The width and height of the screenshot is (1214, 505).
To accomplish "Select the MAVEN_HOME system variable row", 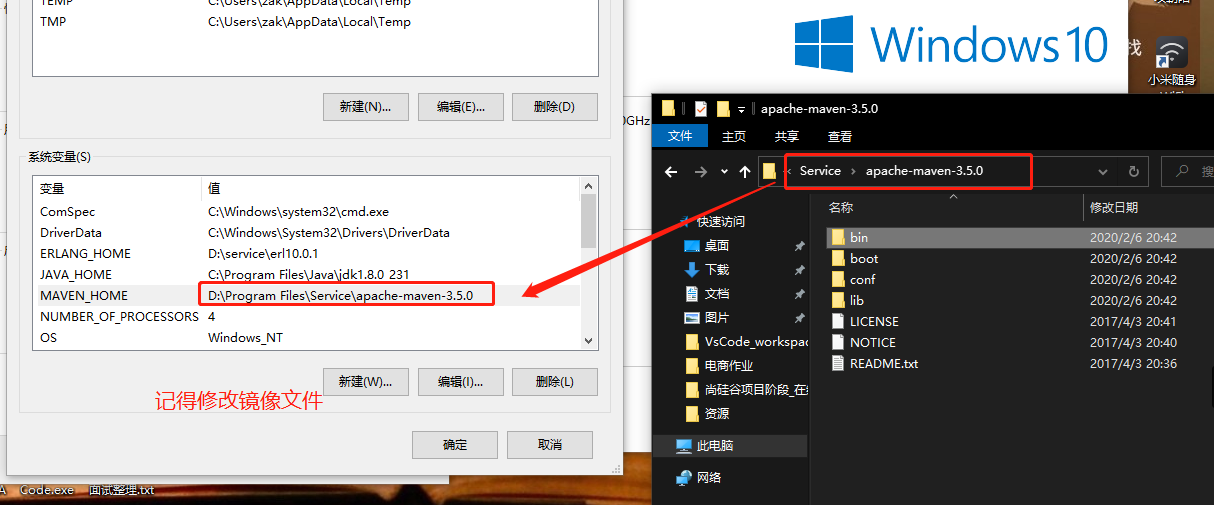I will (x=306, y=295).
